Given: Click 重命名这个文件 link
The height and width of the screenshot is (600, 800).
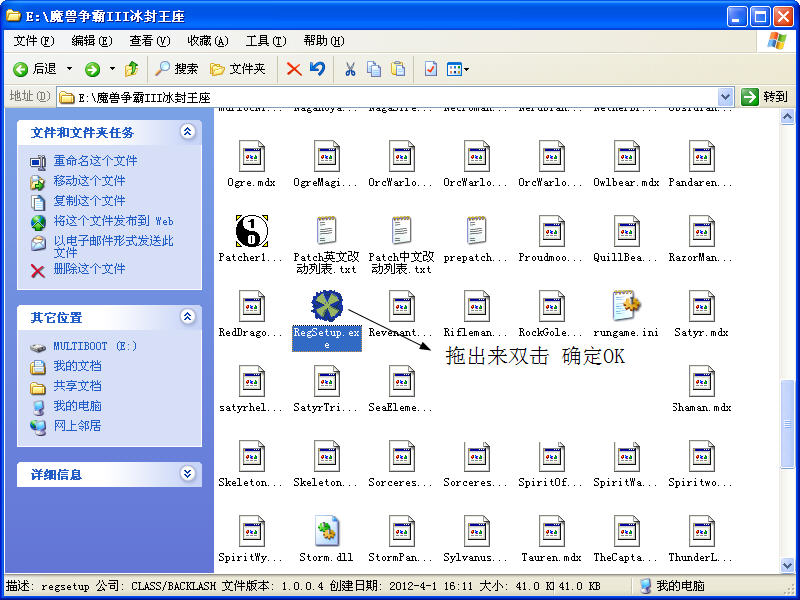Looking at the screenshot, I should [95, 161].
